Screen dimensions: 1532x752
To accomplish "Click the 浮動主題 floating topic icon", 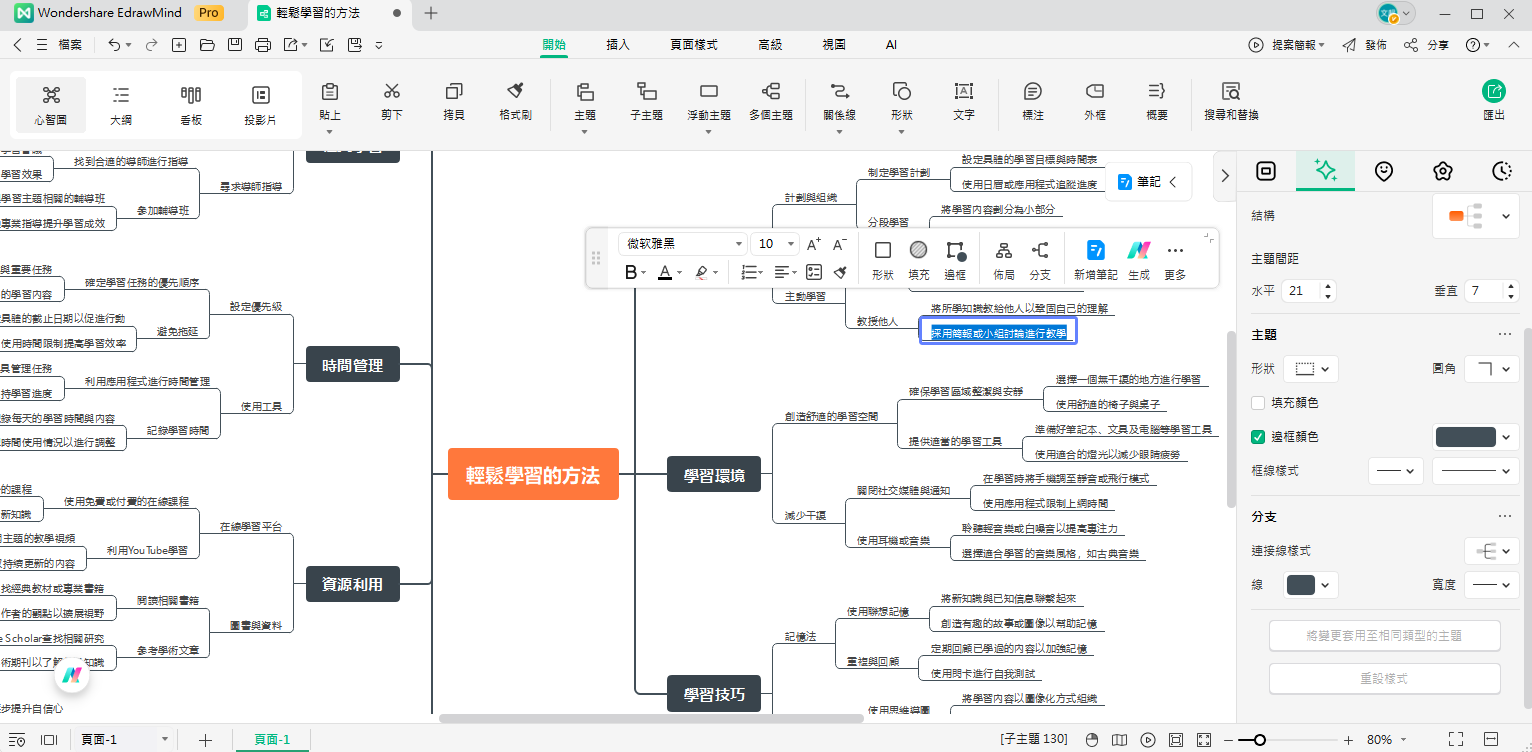I will (x=708, y=103).
